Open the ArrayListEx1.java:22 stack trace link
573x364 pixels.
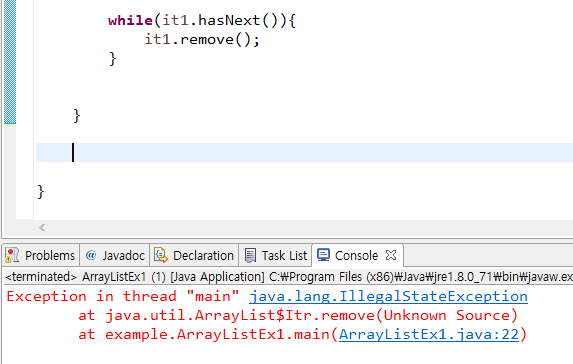[429, 334]
